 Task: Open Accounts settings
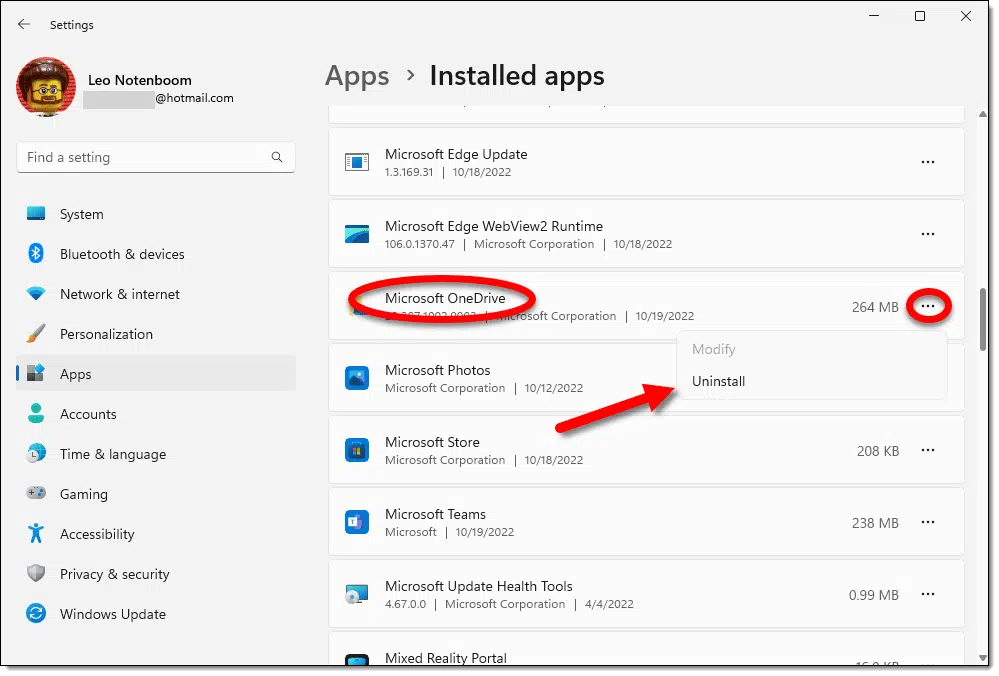pyautogui.click(x=156, y=415)
